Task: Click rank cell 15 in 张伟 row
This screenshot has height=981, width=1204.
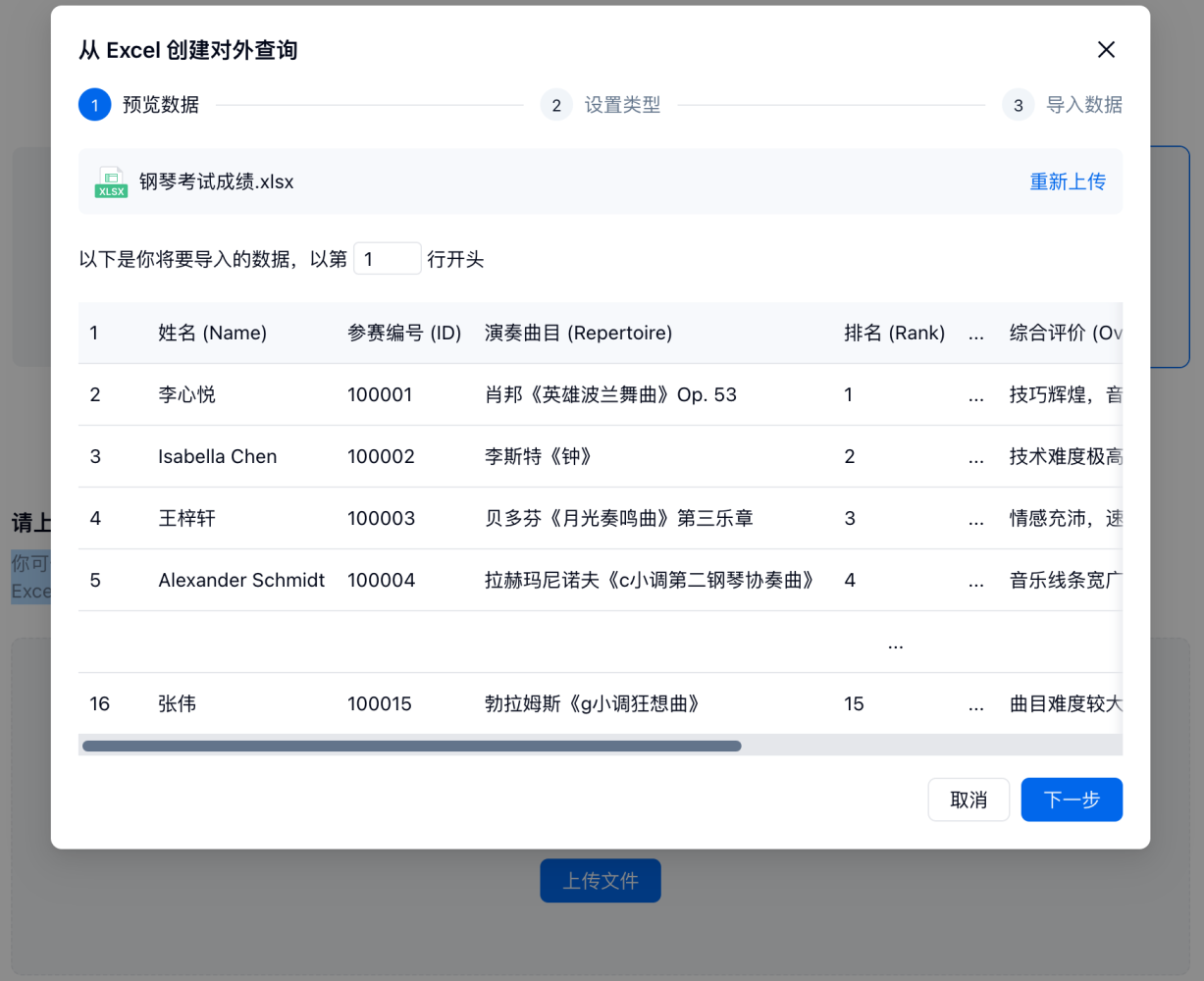Action: point(854,703)
